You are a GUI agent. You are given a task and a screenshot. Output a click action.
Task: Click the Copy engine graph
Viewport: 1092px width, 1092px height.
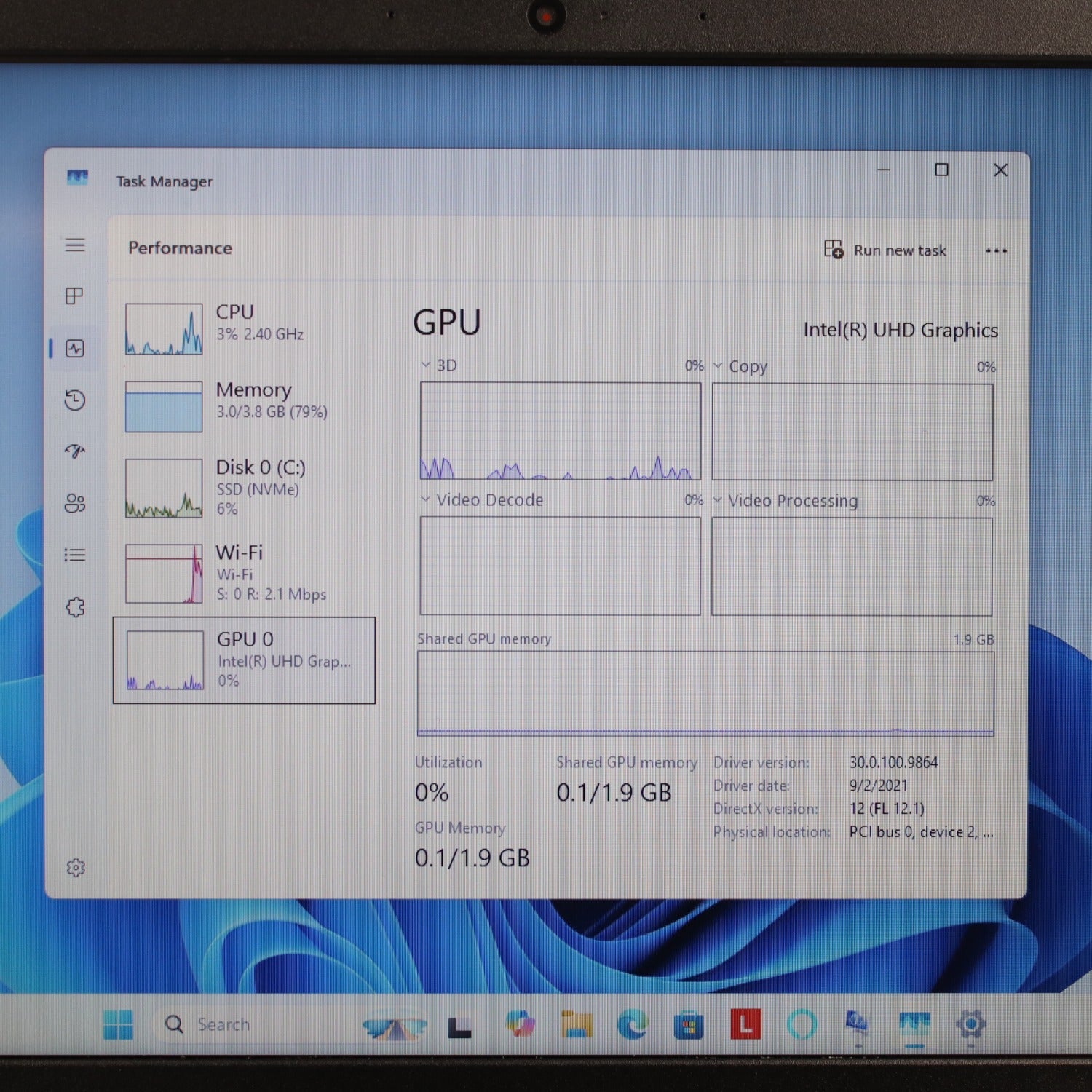coord(852,432)
